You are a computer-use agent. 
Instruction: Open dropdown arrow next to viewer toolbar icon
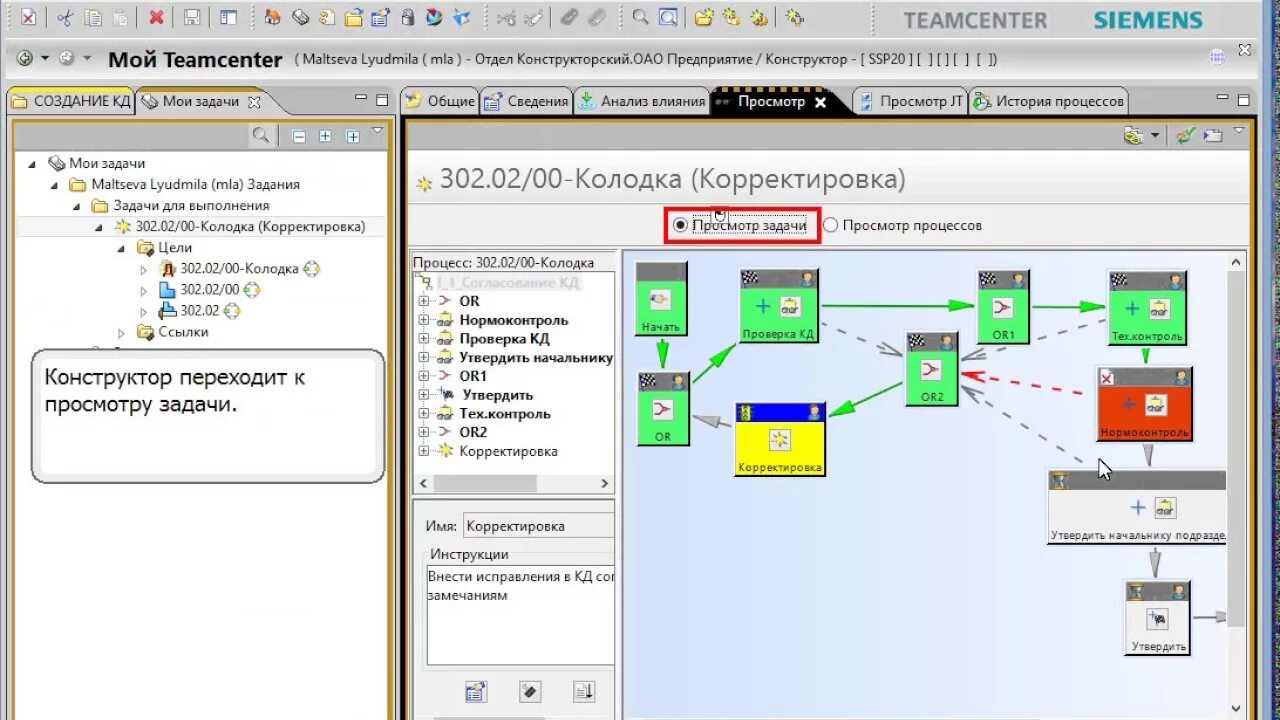(x=1155, y=135)
